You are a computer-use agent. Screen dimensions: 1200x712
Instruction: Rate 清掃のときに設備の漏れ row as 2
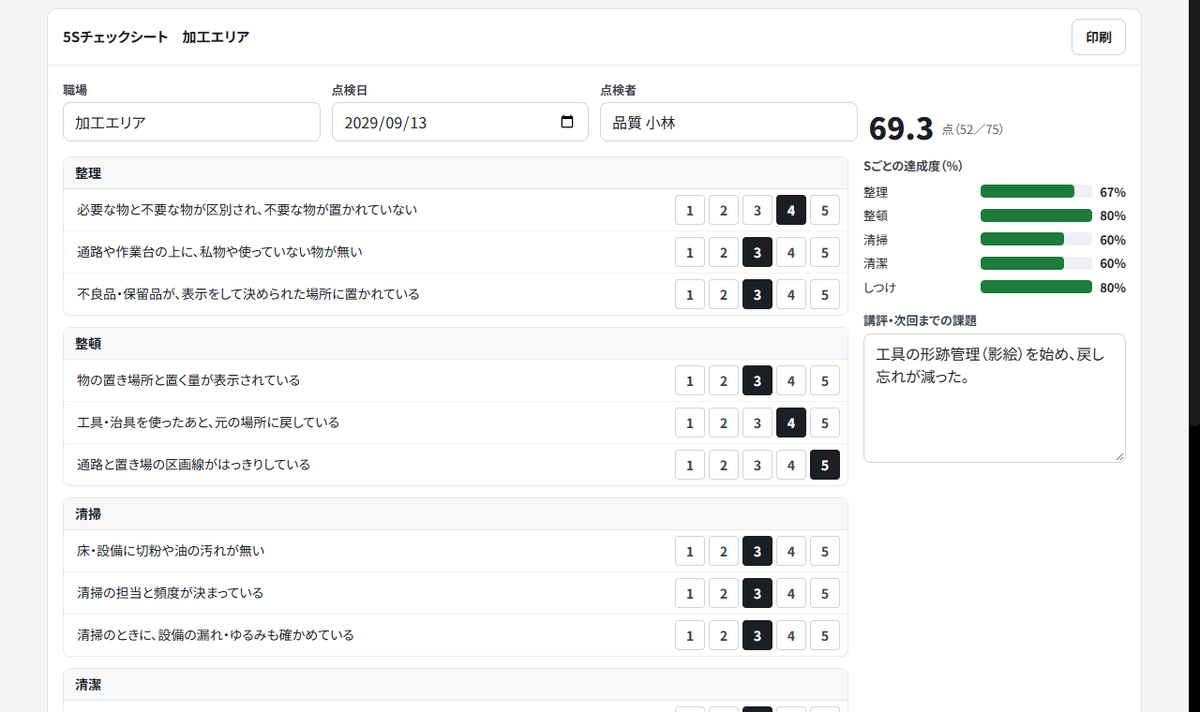pyautogui.click(x=723, y=635)
